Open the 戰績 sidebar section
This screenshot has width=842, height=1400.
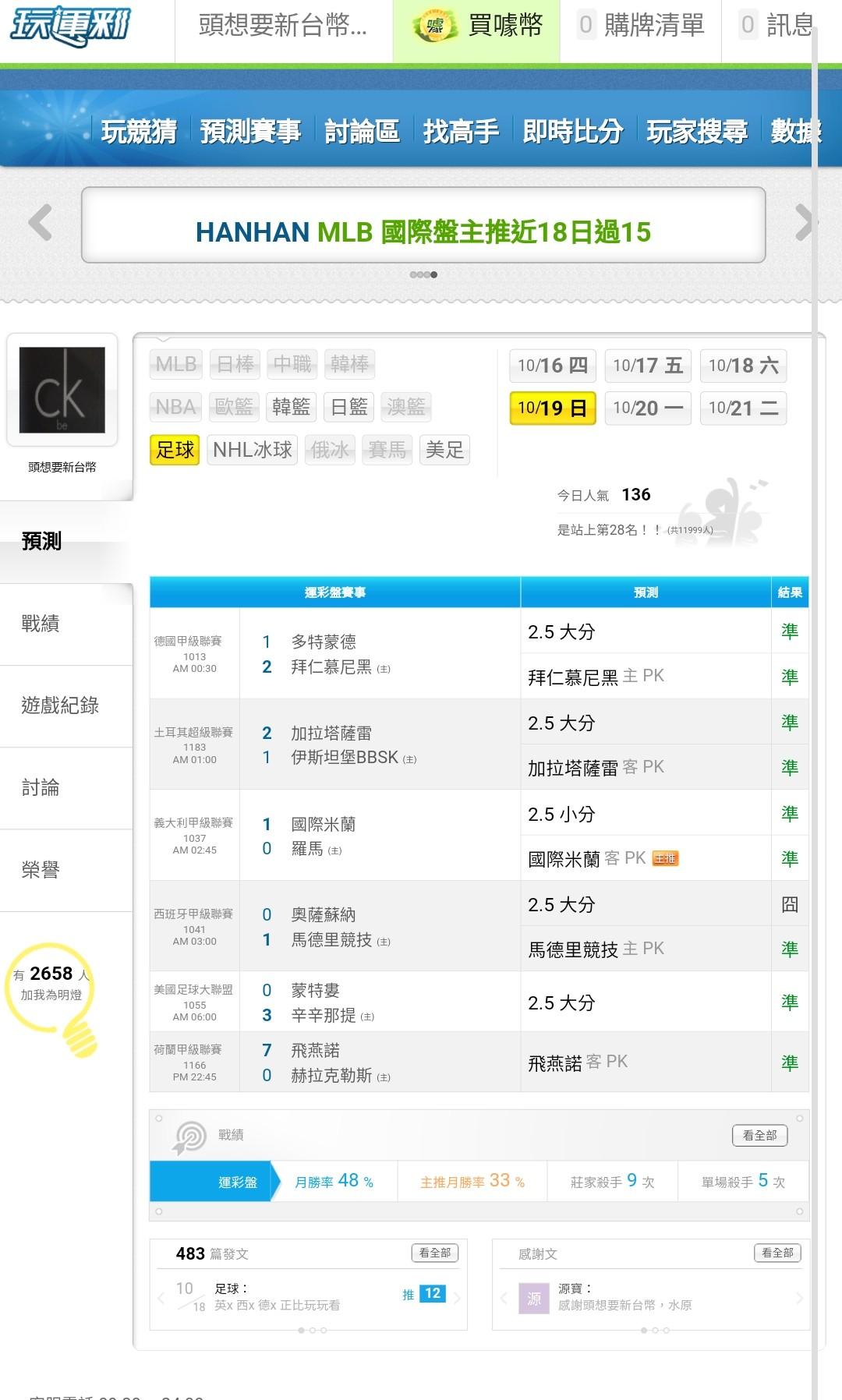[66, 624]
